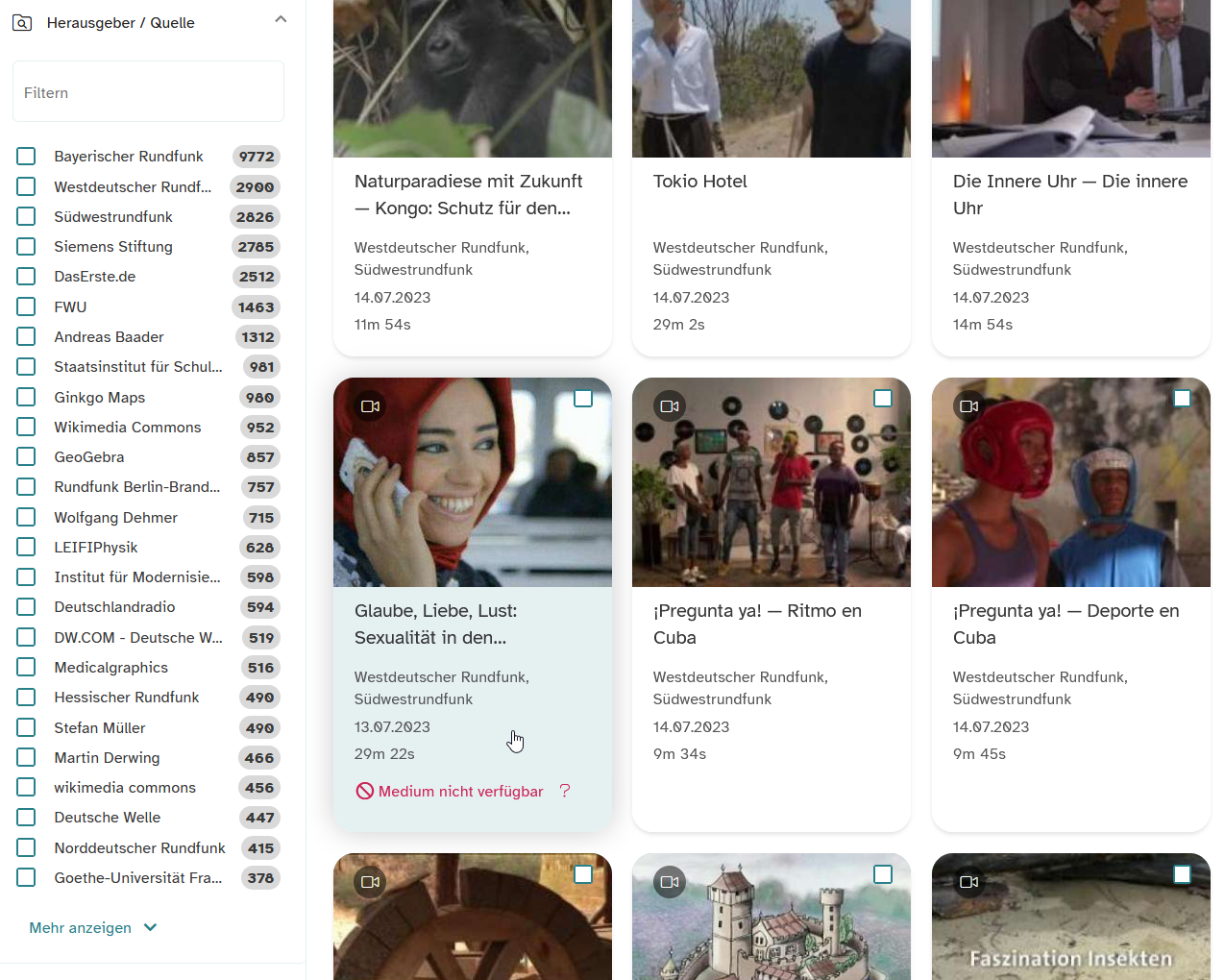Click the video icon on Glaube, Liebe, Lust card
Image resolution: width=1225 pixels, height=980 pixels.
click(370, 406)
